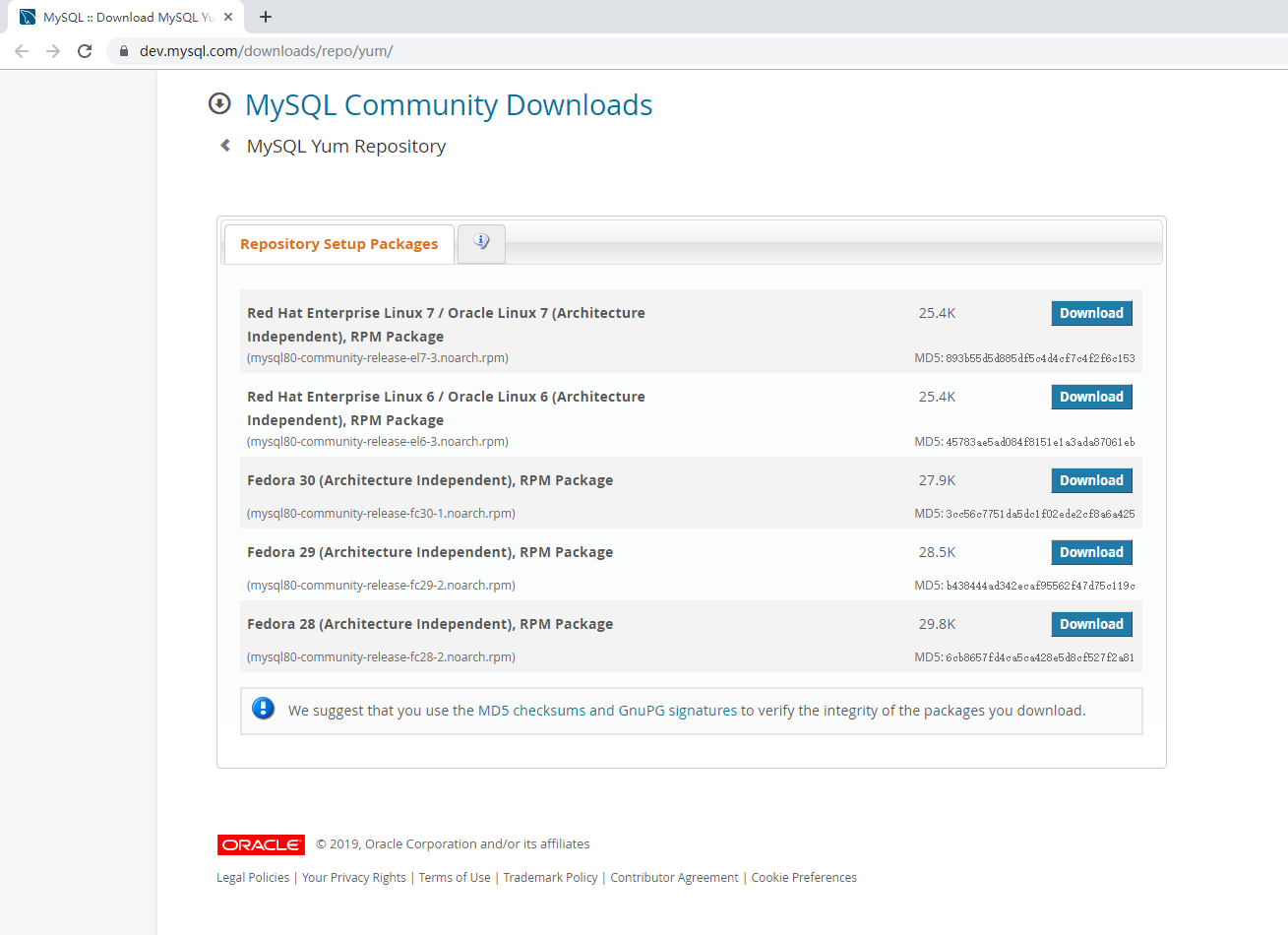Close the MySQL Download tab
This screenshot has height=935, width=1288.
tap(228, 17)
